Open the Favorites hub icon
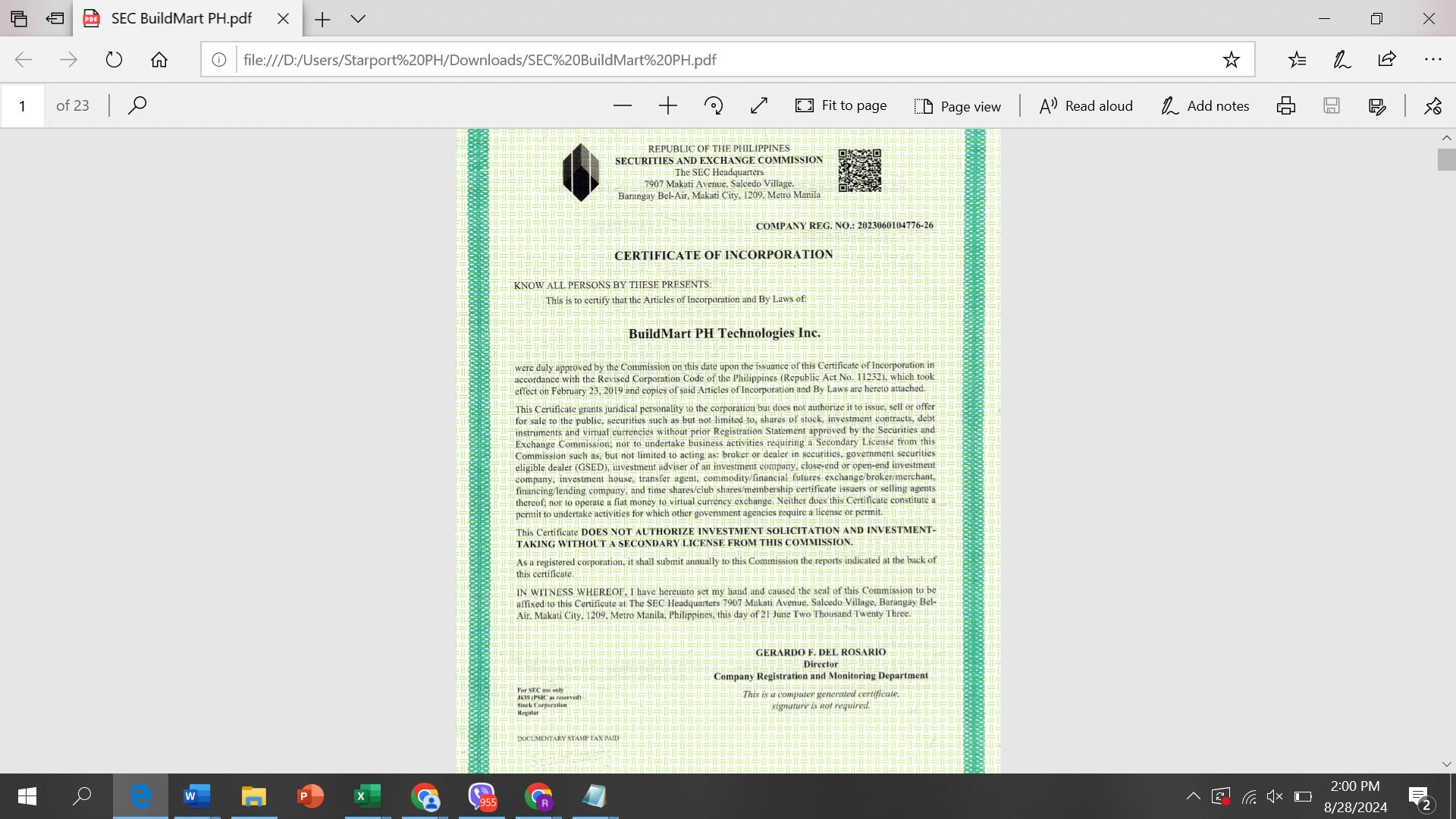 tap(1297, 60)
